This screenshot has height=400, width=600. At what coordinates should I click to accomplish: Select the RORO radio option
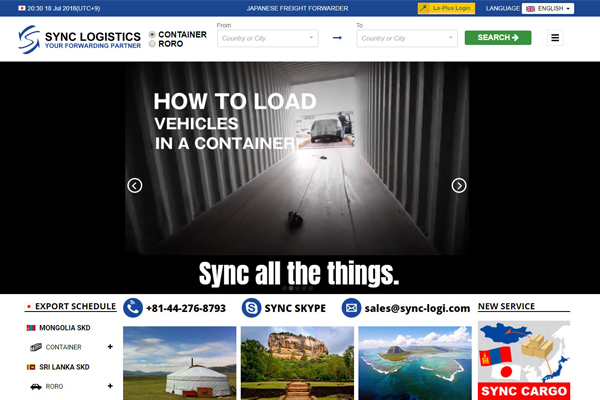coord(152,44)
